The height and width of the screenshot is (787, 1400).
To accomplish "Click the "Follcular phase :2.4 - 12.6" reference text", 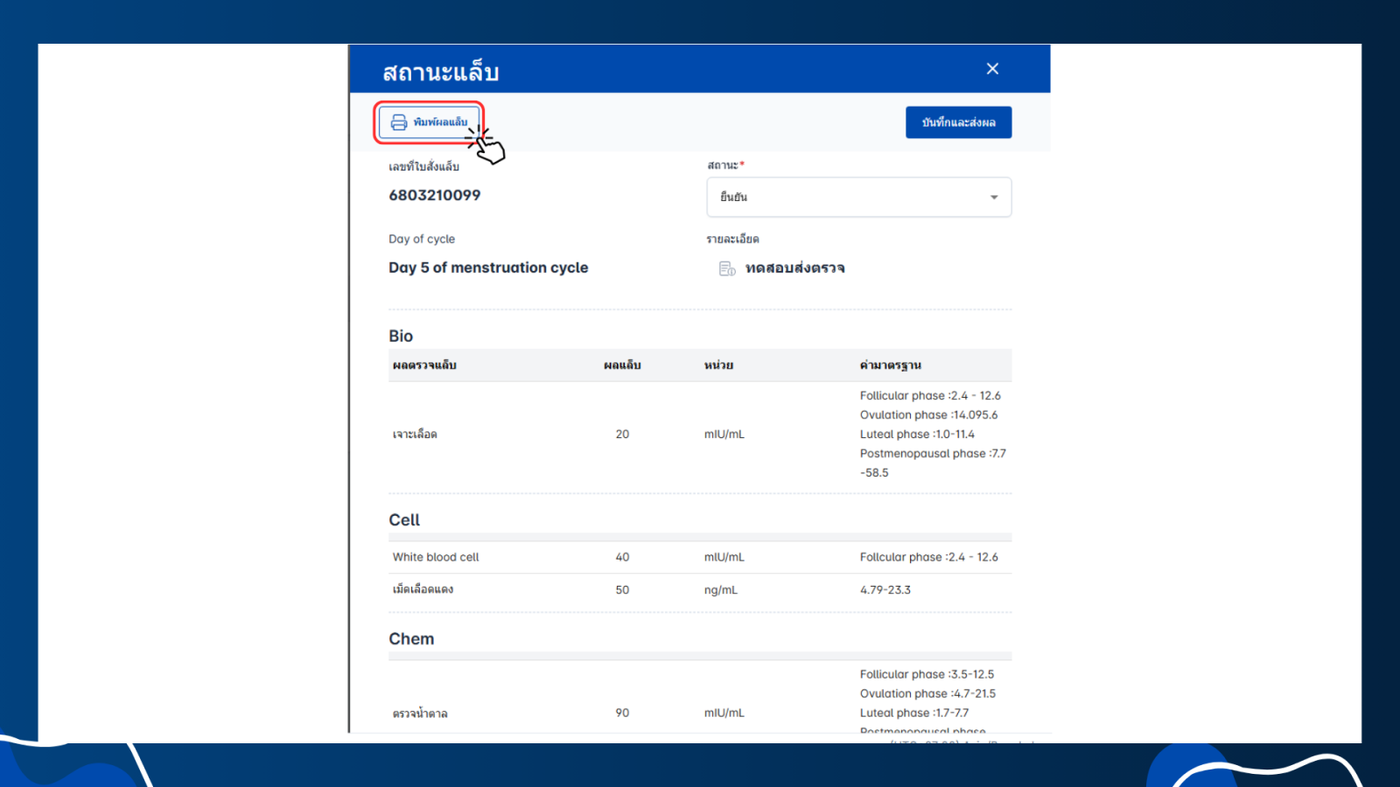I will coord(928,557).
